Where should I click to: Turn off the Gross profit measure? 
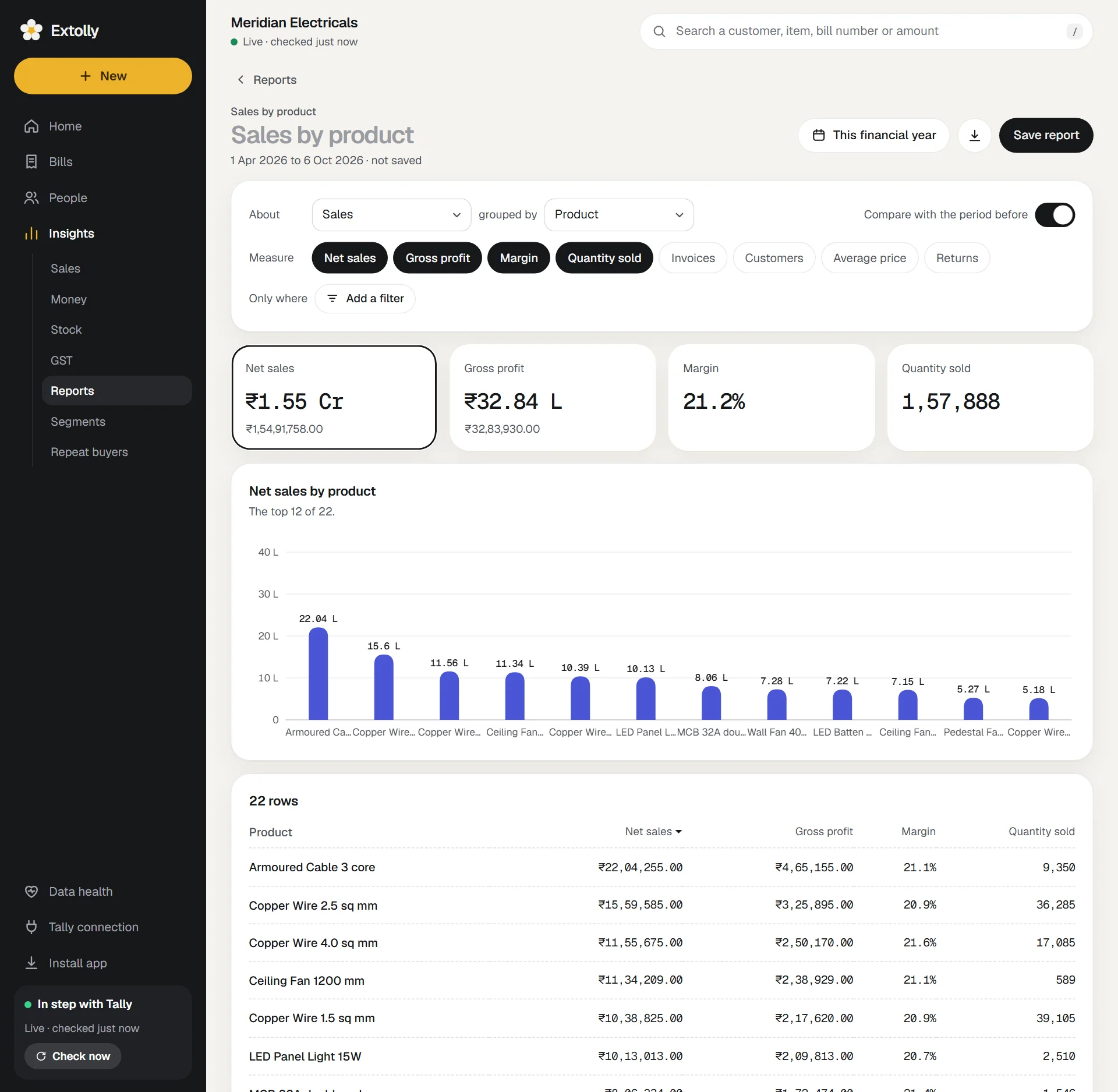tap(438, 258)
